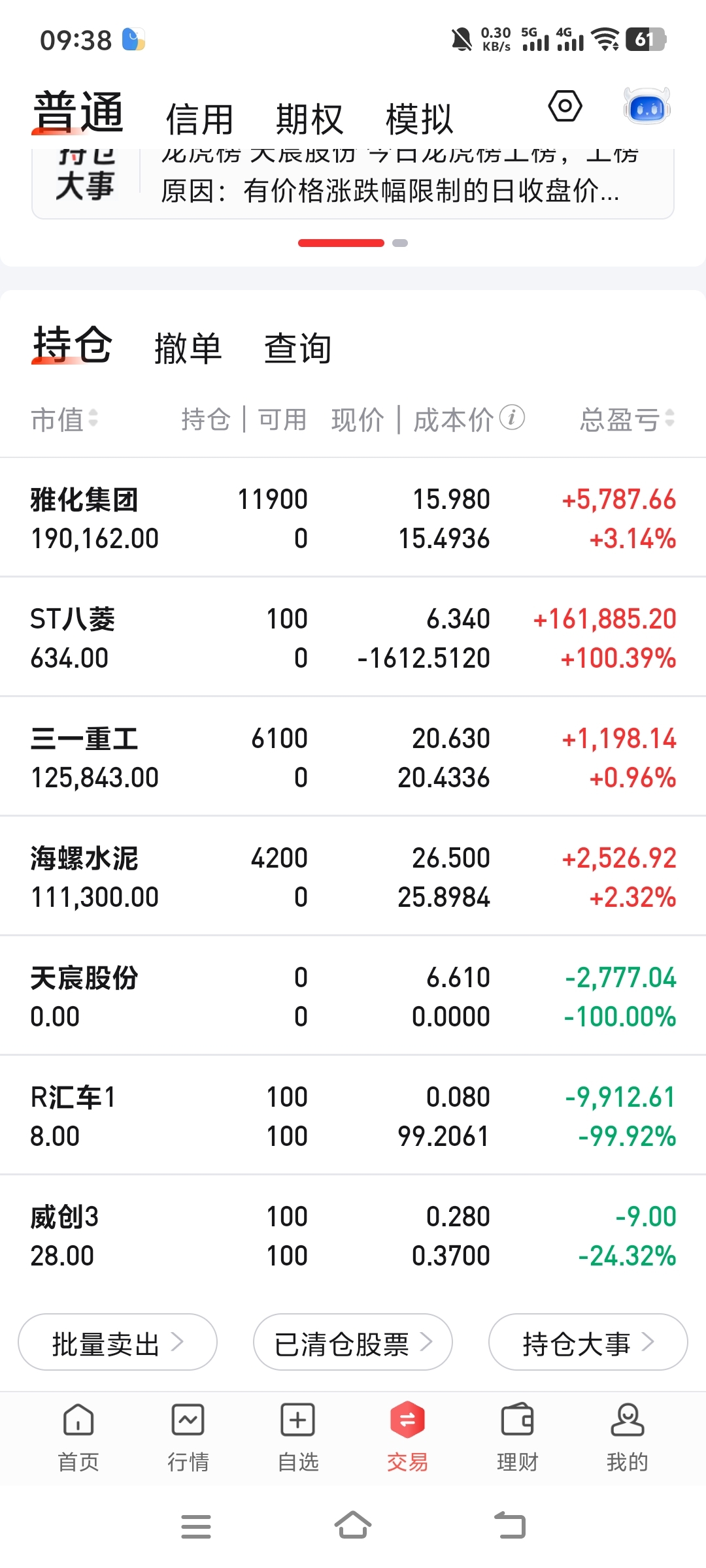Open 我的 profile icon

pyautogui.click(x=628, y=1420)
